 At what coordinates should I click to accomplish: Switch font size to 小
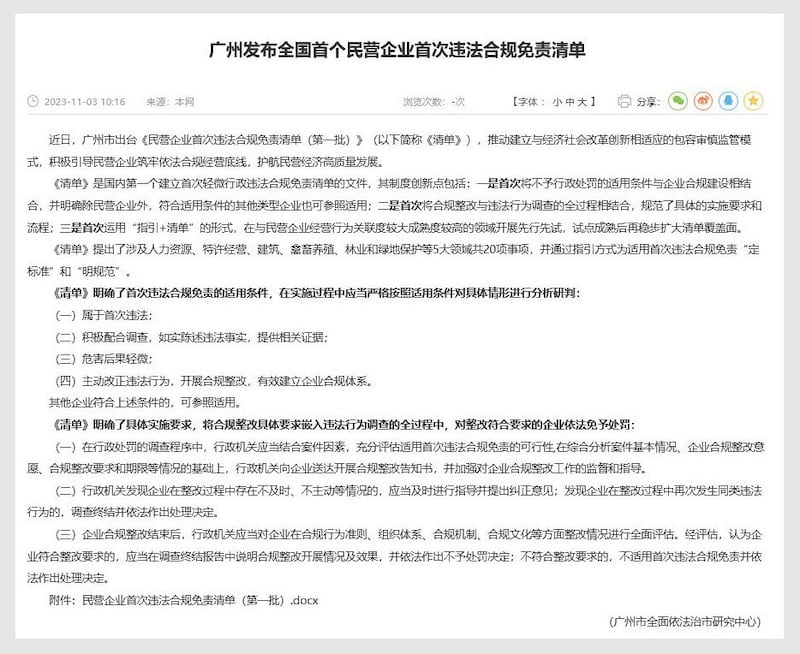[x=558, y=101]
